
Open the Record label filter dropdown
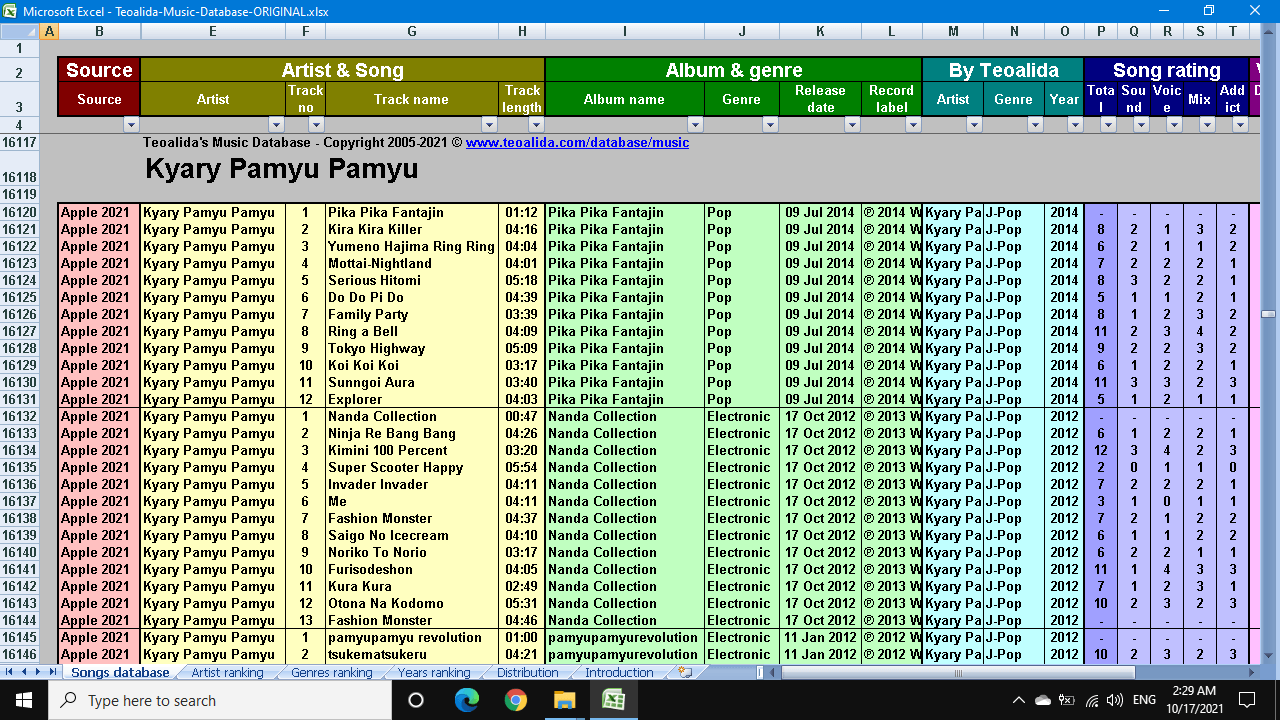(912, 125)
